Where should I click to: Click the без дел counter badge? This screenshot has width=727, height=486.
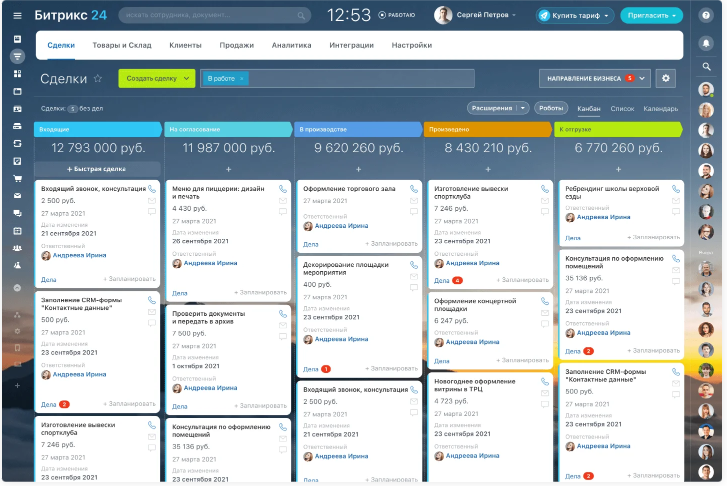(x=72, y=109)
